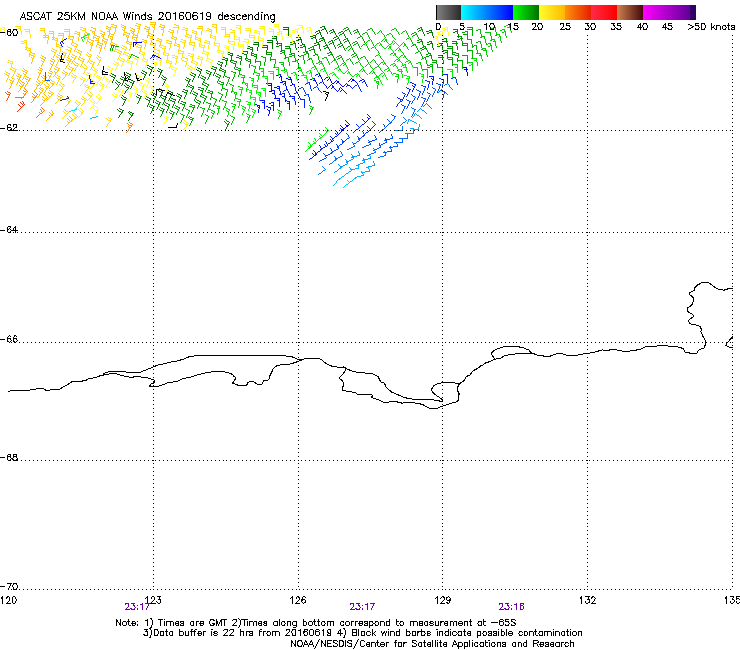The image size is (740, 650).
Task: Select the 129 longitude label
Action: point(443,600)
